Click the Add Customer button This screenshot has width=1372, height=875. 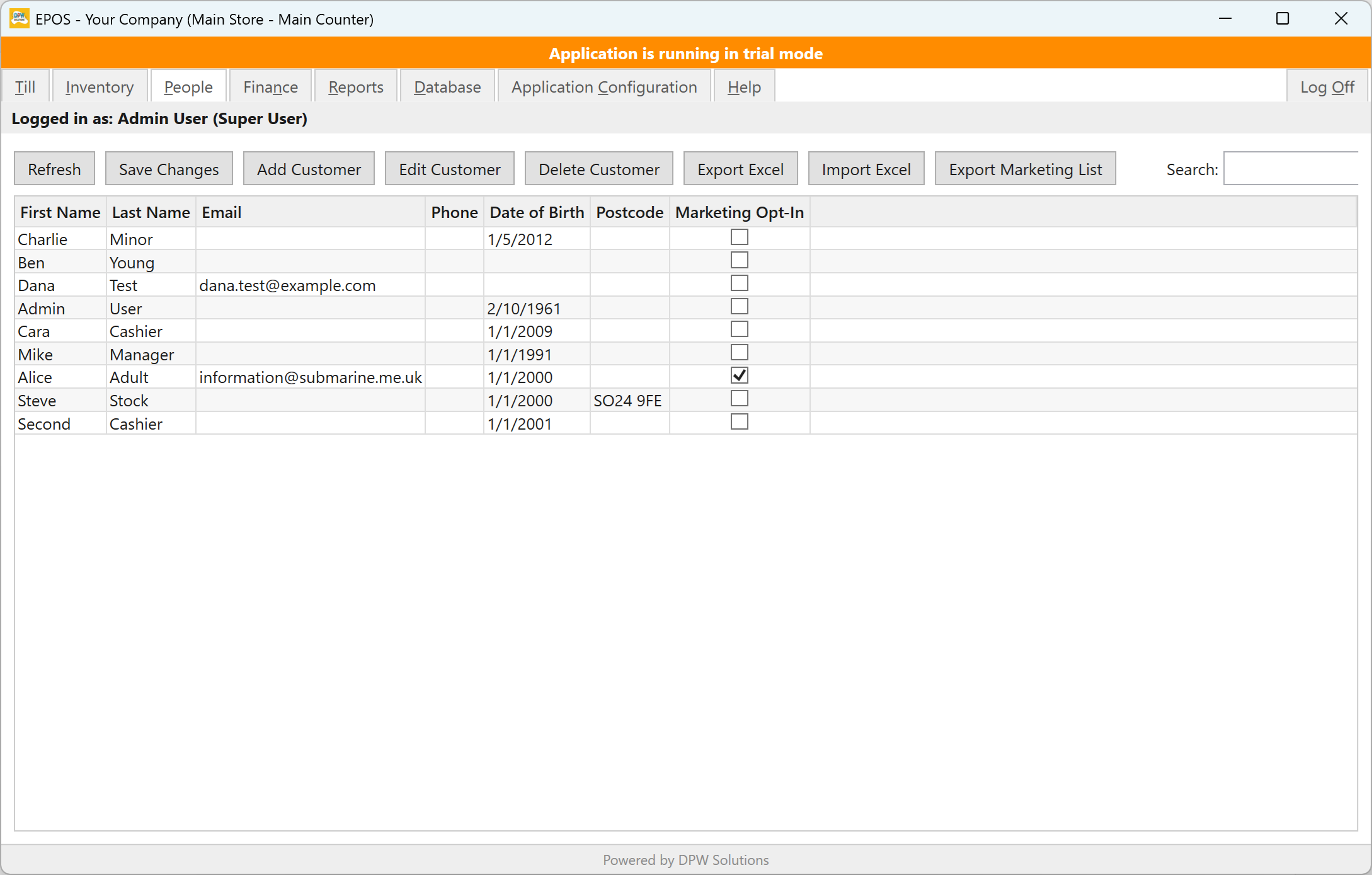[309, 169]
